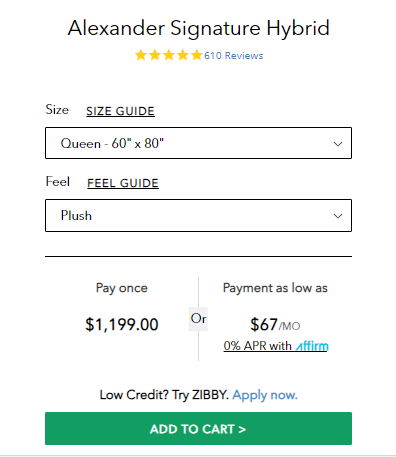Click the chevron arrow in Size selector
The height and width of the screenshot is (457, 396).
pos(338,144)
